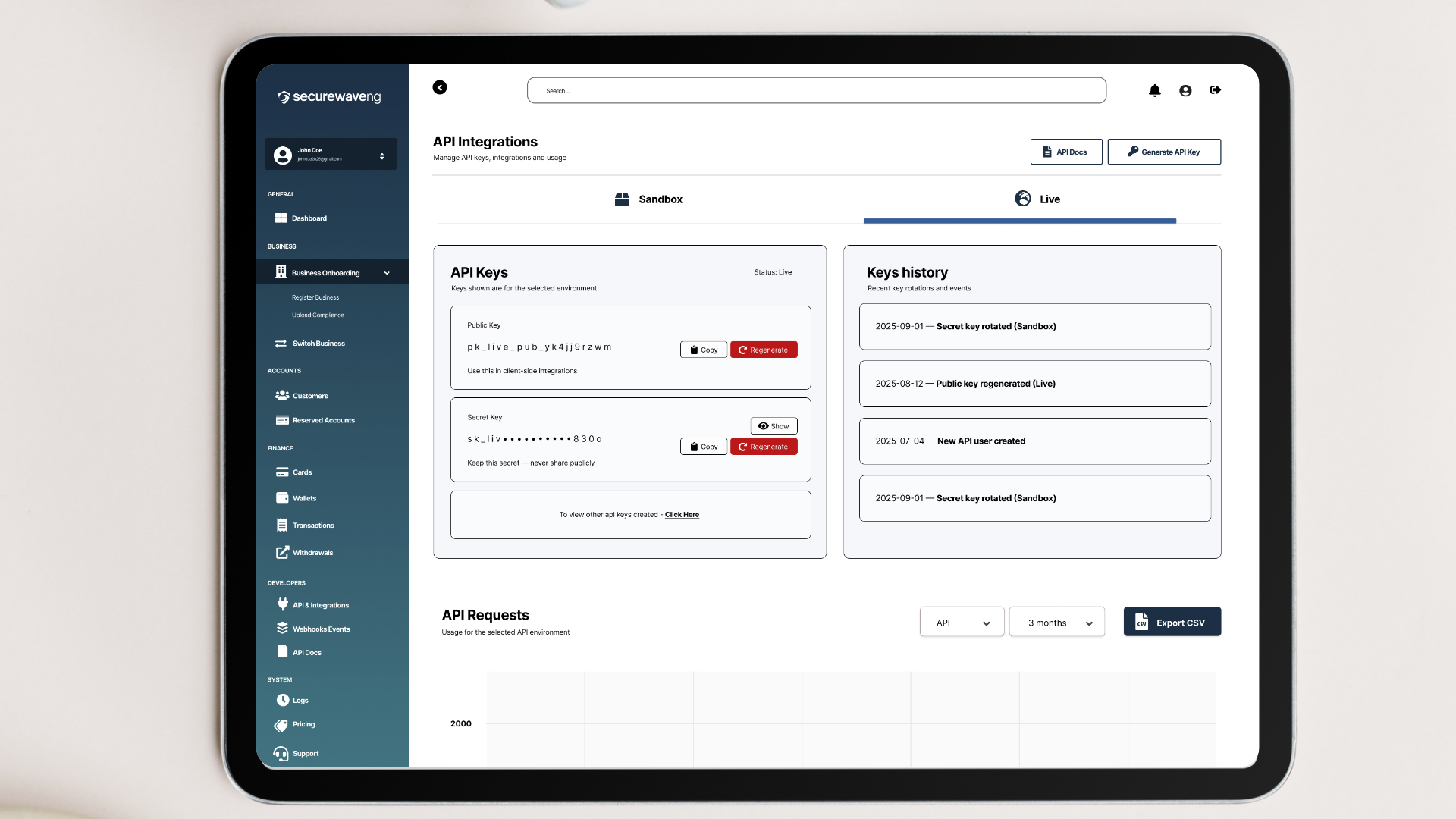The height and width of the screenshot is (819, 1456).
Task: Open Logs from System section
Action: 300,701
